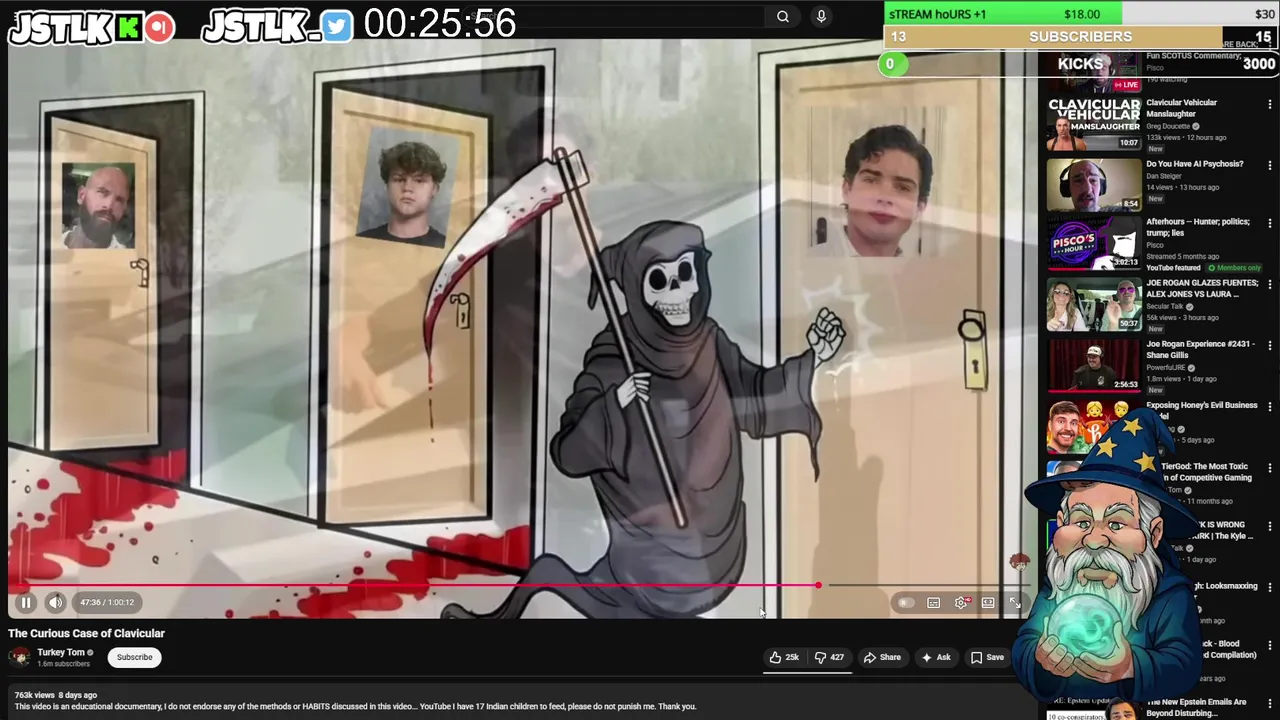Open The New Epstein Emails Are Beyond Disturbing

(1197, 707)
